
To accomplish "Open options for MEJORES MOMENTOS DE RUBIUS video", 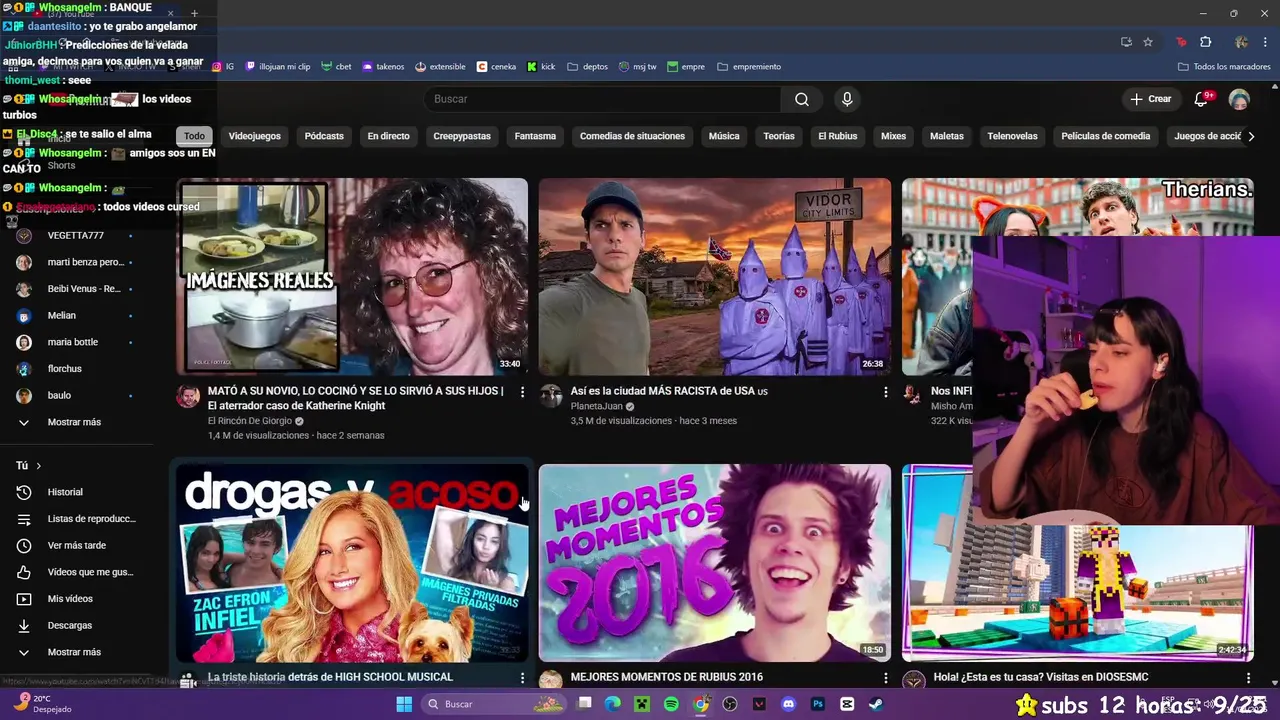I will point(885,678).
